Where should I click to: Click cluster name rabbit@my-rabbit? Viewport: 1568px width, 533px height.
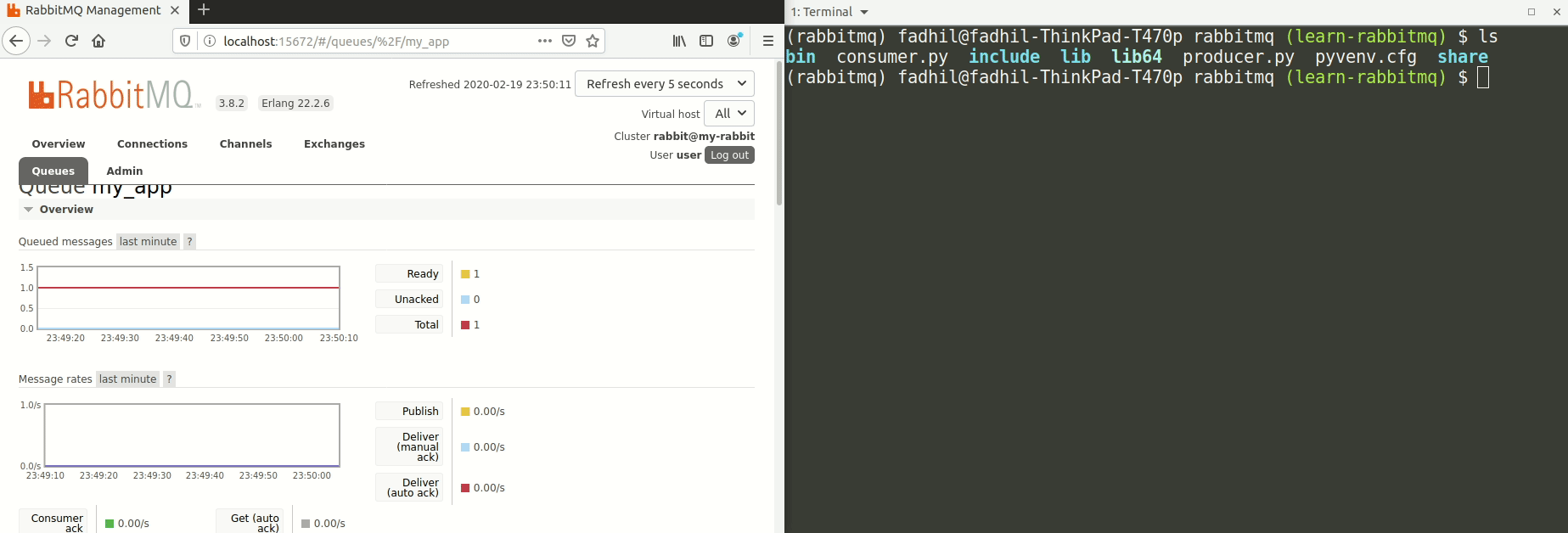704,136
